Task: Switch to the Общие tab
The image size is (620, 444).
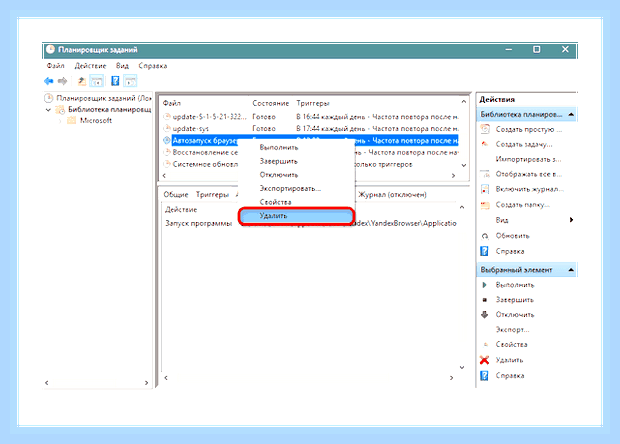Action: [176, 195]
